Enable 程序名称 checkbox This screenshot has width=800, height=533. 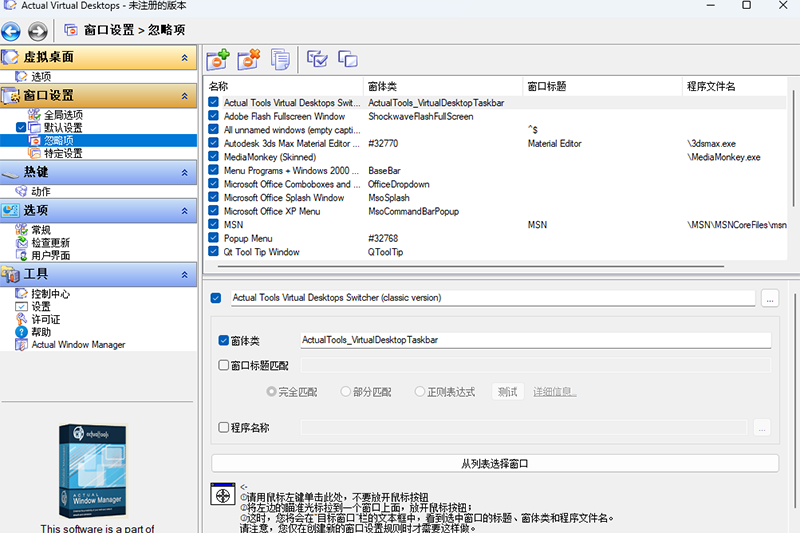tap(223, 427)
